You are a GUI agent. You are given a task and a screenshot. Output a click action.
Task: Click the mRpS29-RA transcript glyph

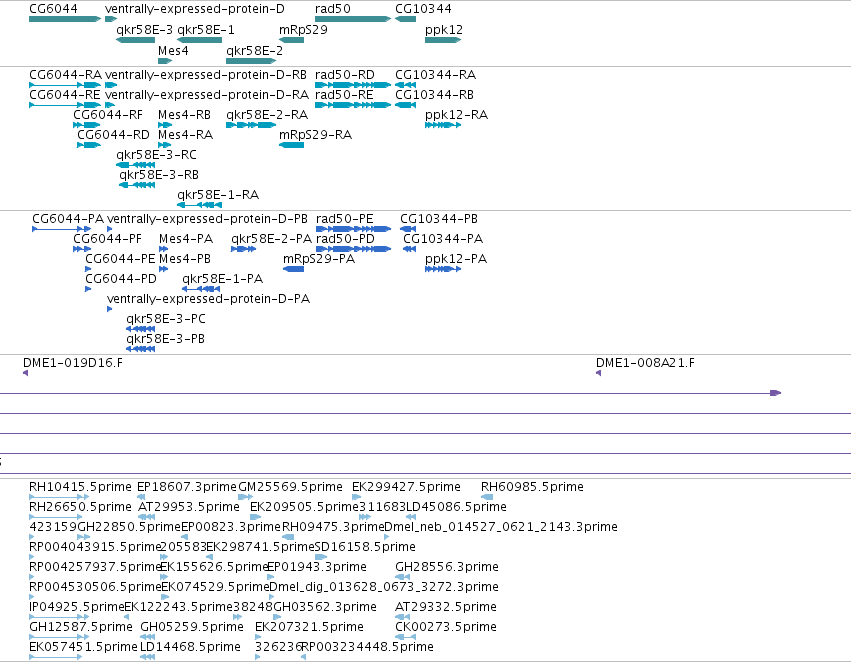tap(291, 145)
